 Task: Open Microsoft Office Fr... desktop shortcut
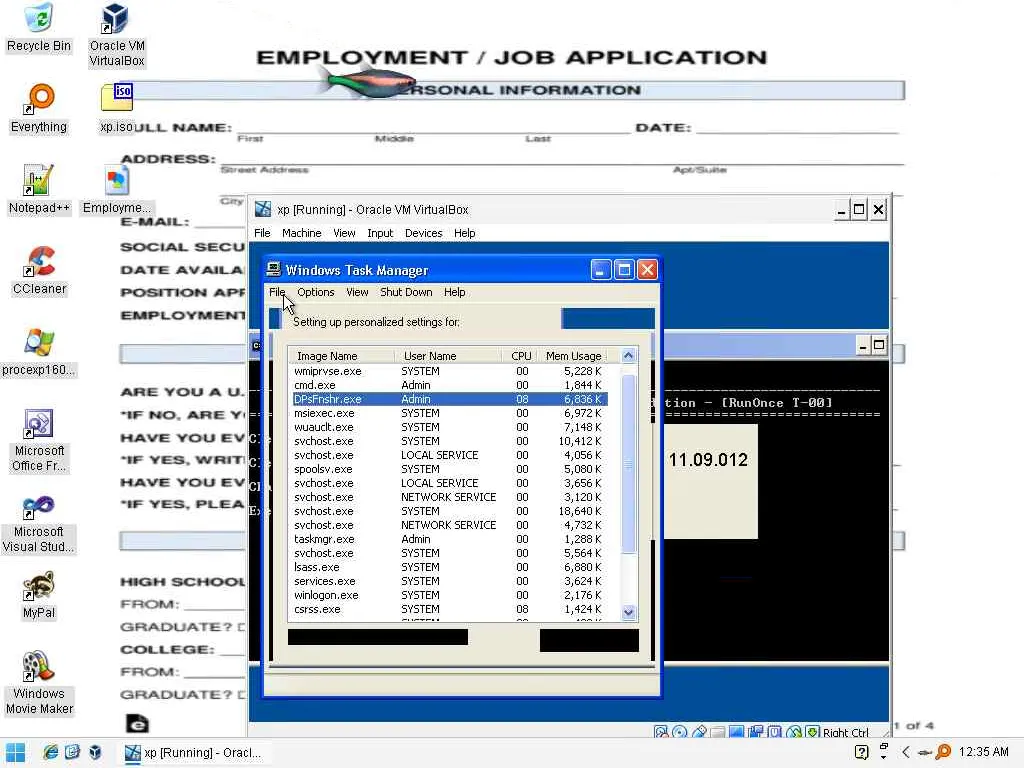(x=39, y=440)
